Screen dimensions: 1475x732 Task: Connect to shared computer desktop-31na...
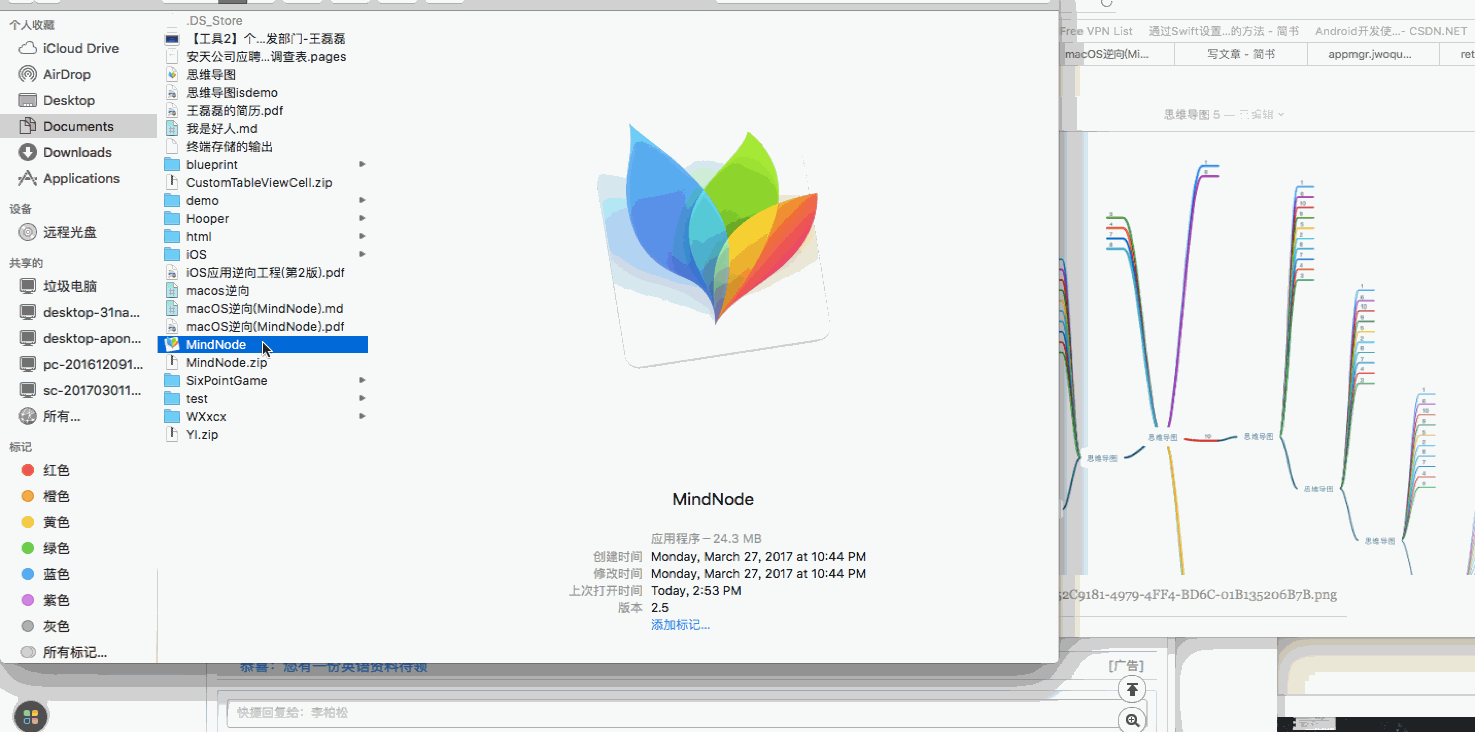tap(92, 312)
